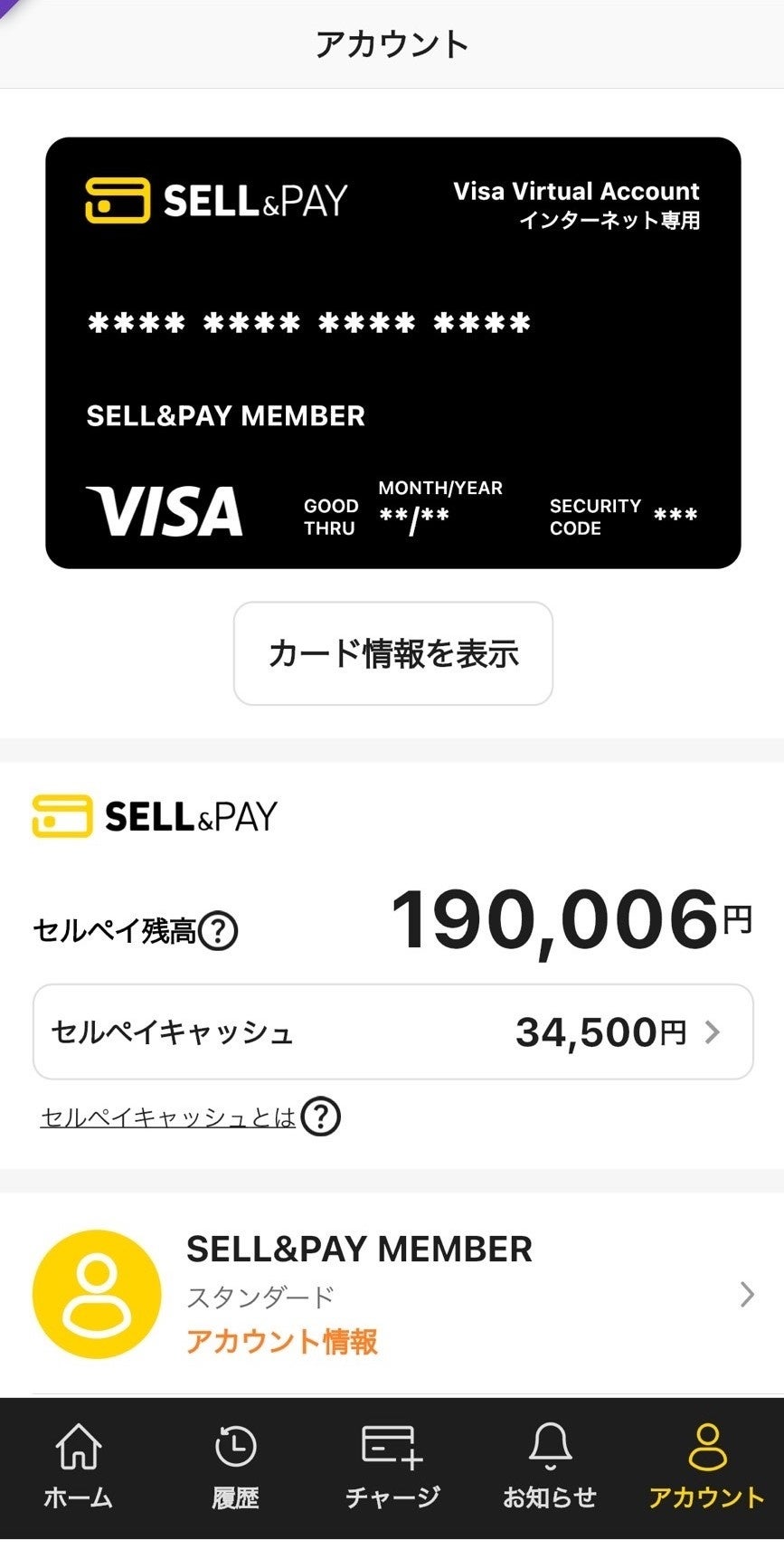Viewport: 784px width, 1559px height.
Task: Expand the セルペイキャッシュ row chevron
Action: click(x=713, y=1031)
